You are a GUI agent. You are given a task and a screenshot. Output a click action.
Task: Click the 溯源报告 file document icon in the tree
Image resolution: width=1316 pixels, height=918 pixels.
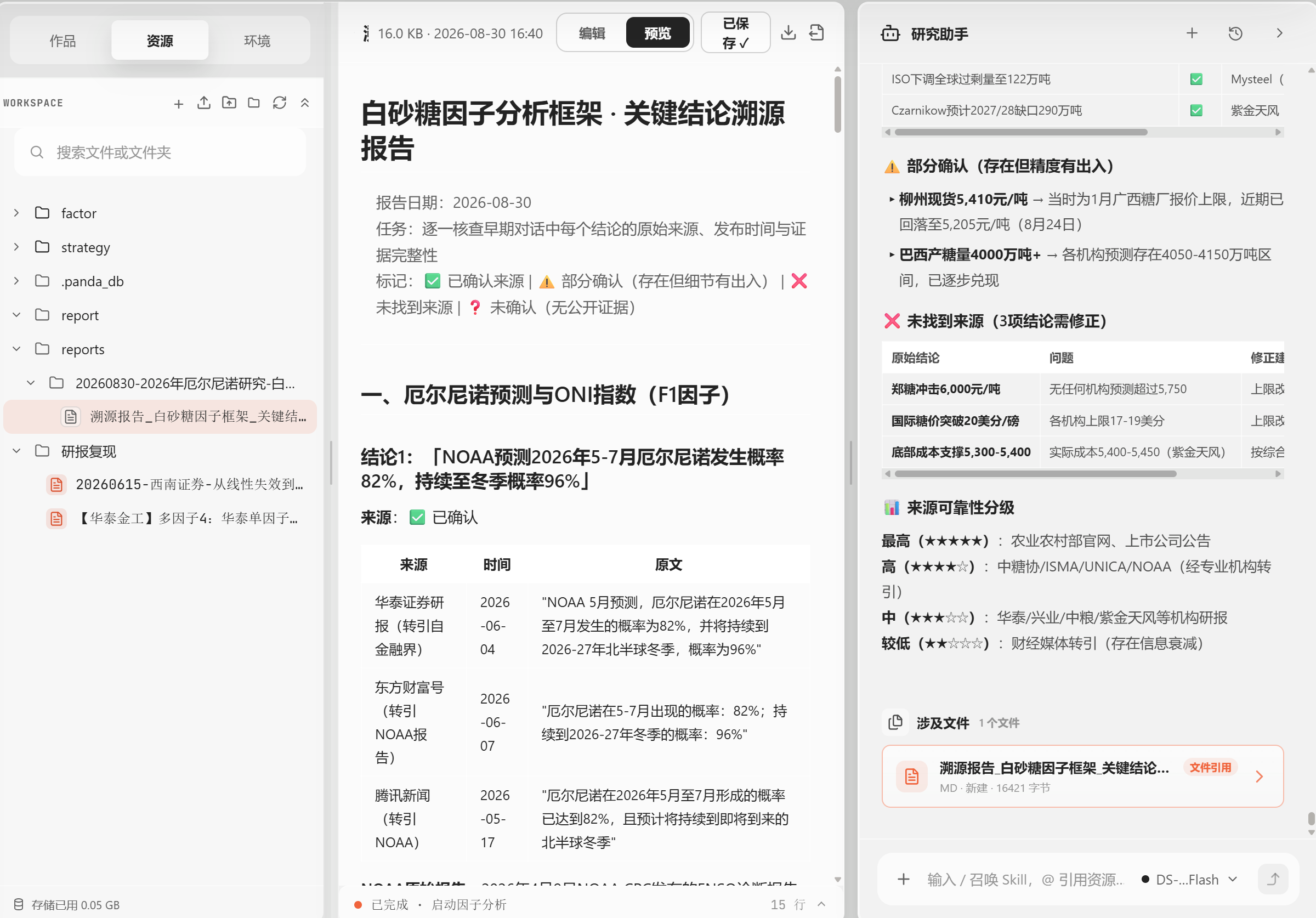(71, 417)
